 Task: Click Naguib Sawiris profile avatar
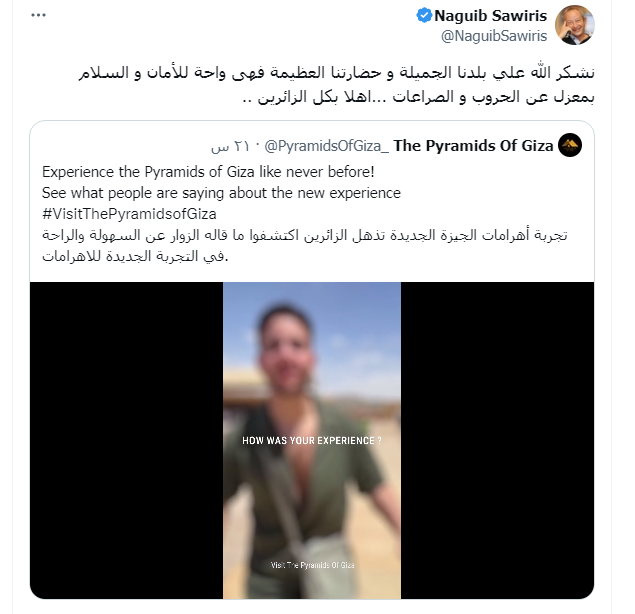[574, 25]
